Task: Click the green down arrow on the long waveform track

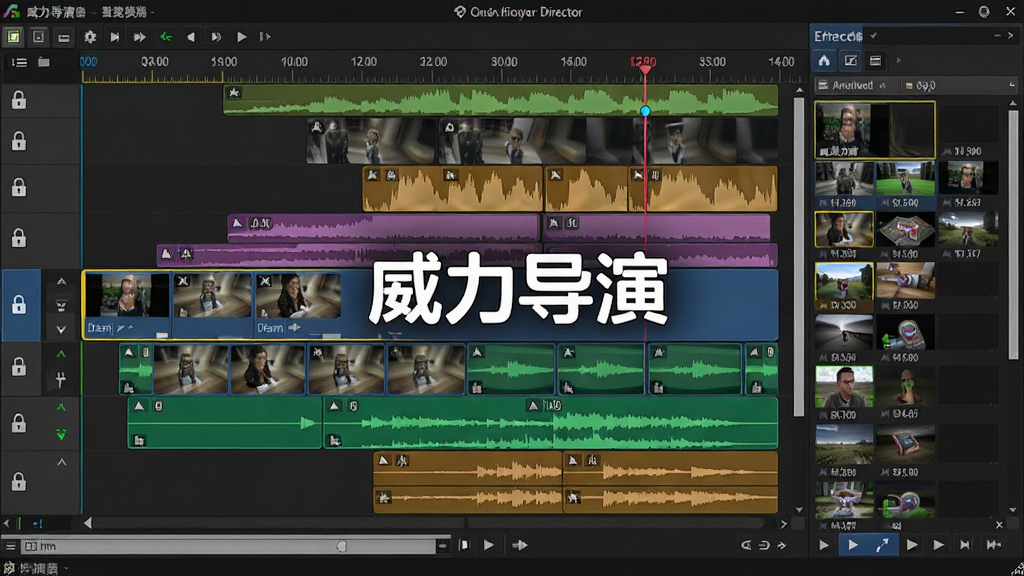Action: click(61, 434)
